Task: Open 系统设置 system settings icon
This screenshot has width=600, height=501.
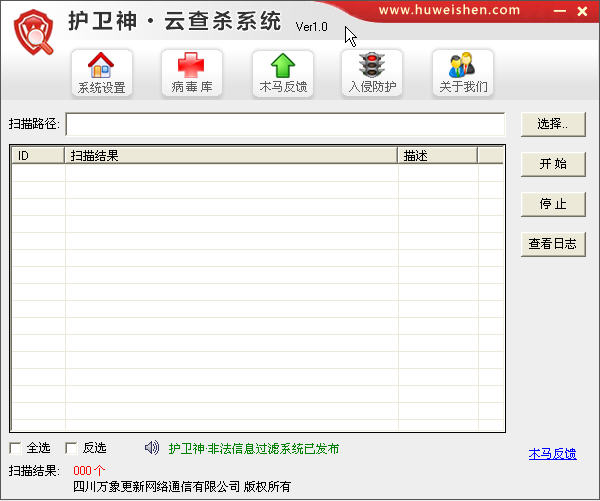Action: [102, 73]
